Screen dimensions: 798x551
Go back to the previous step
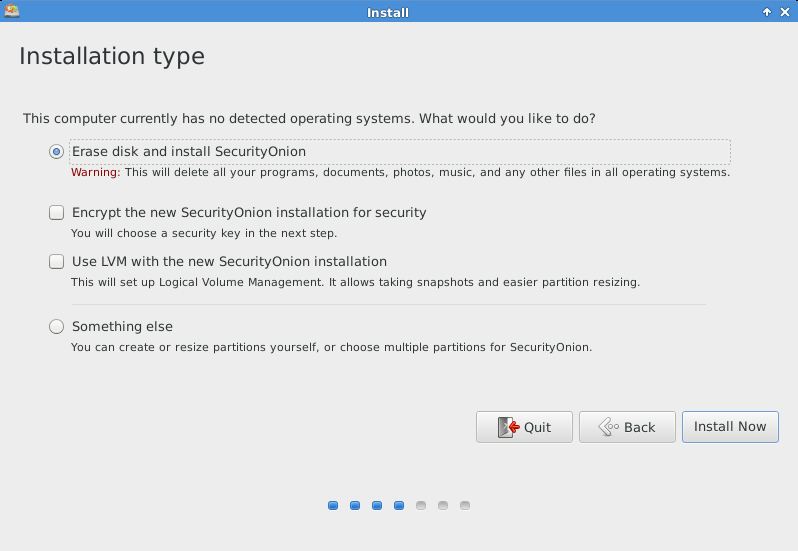point(627,427)
